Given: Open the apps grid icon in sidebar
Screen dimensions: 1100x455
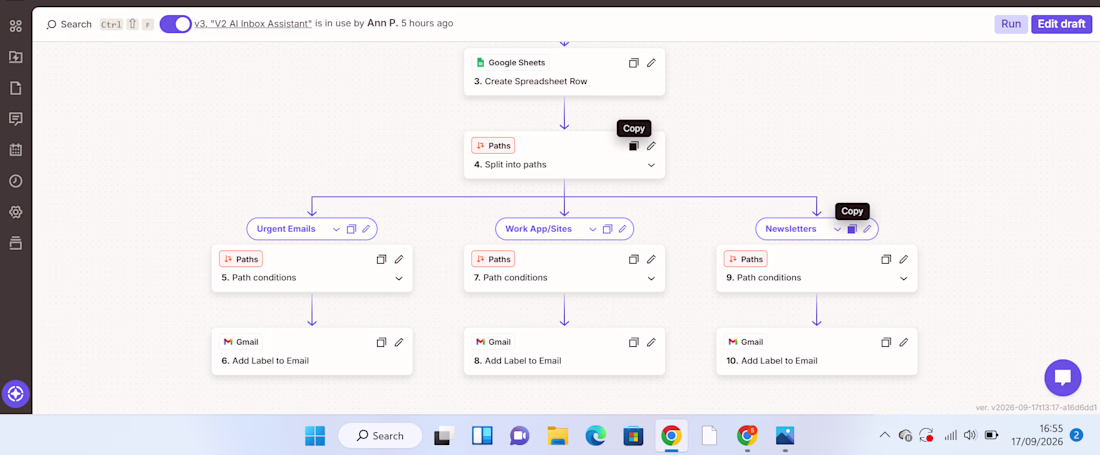Looking at the screenshot, I should 15,26.
